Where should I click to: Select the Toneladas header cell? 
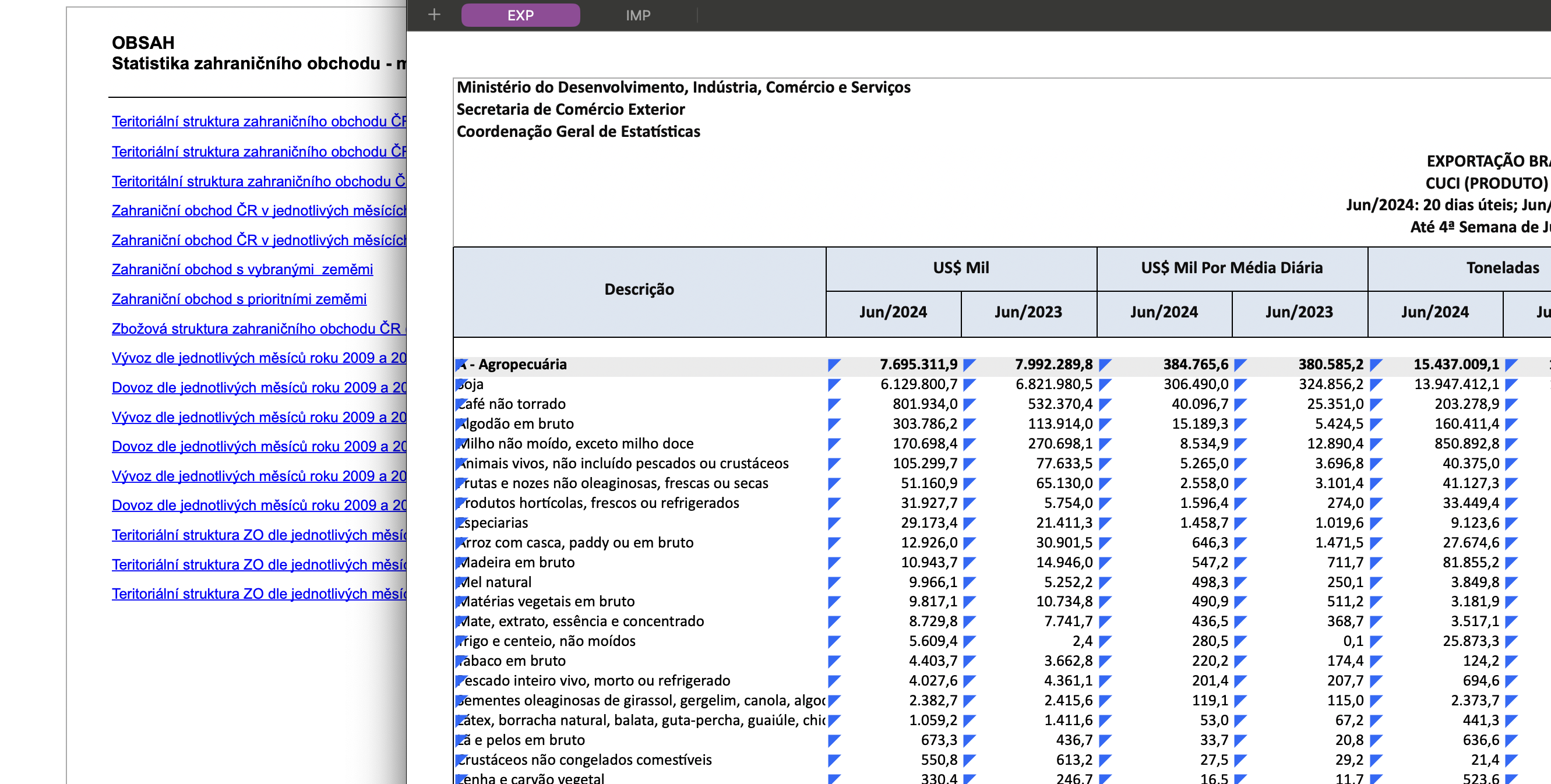tap(1501, 268)
